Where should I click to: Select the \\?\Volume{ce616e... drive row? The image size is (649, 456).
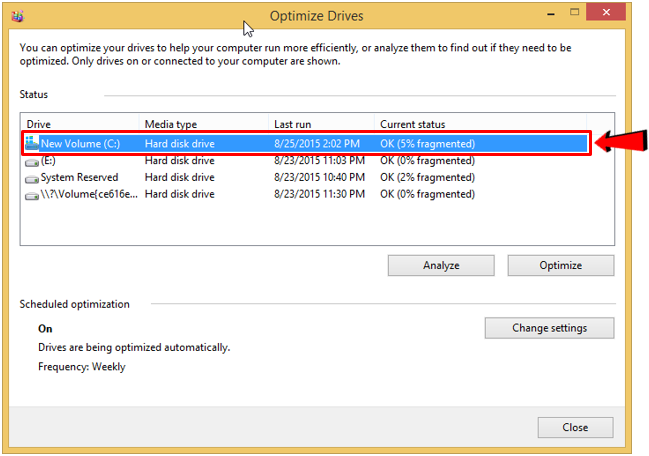(306, 194)
